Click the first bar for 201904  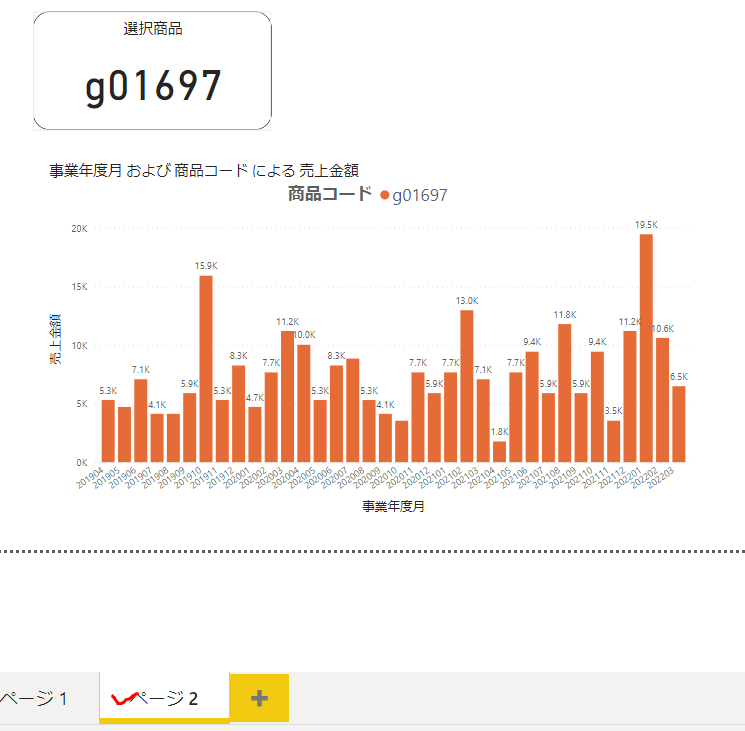(108, 431)
